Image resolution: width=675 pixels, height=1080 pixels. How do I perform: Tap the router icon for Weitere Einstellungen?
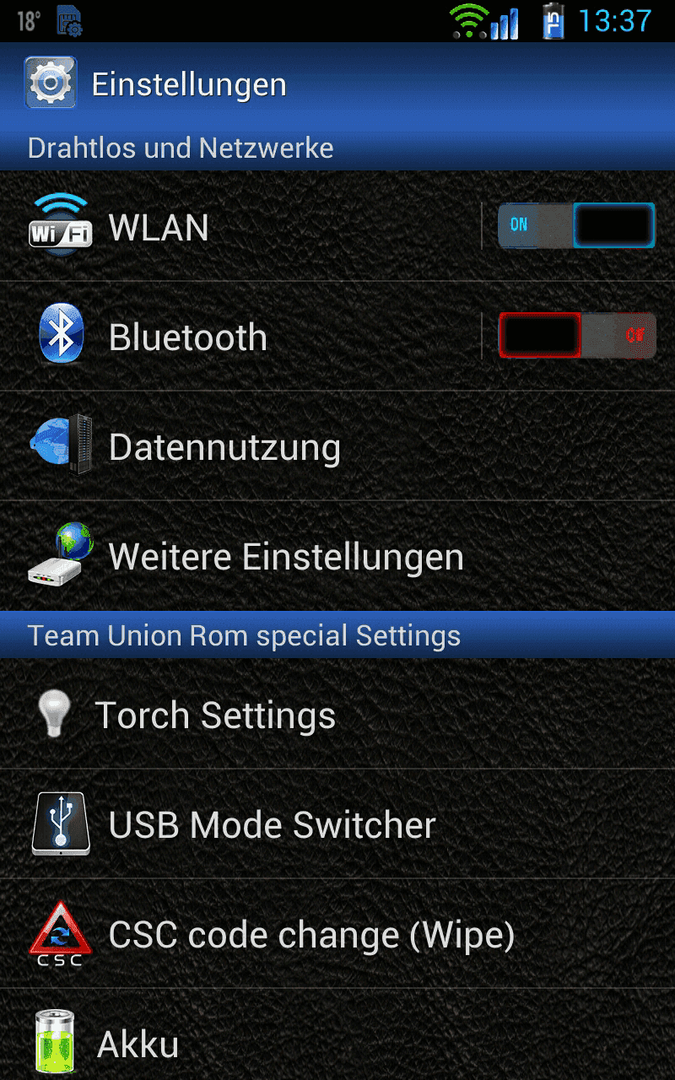tap(61, 554)
